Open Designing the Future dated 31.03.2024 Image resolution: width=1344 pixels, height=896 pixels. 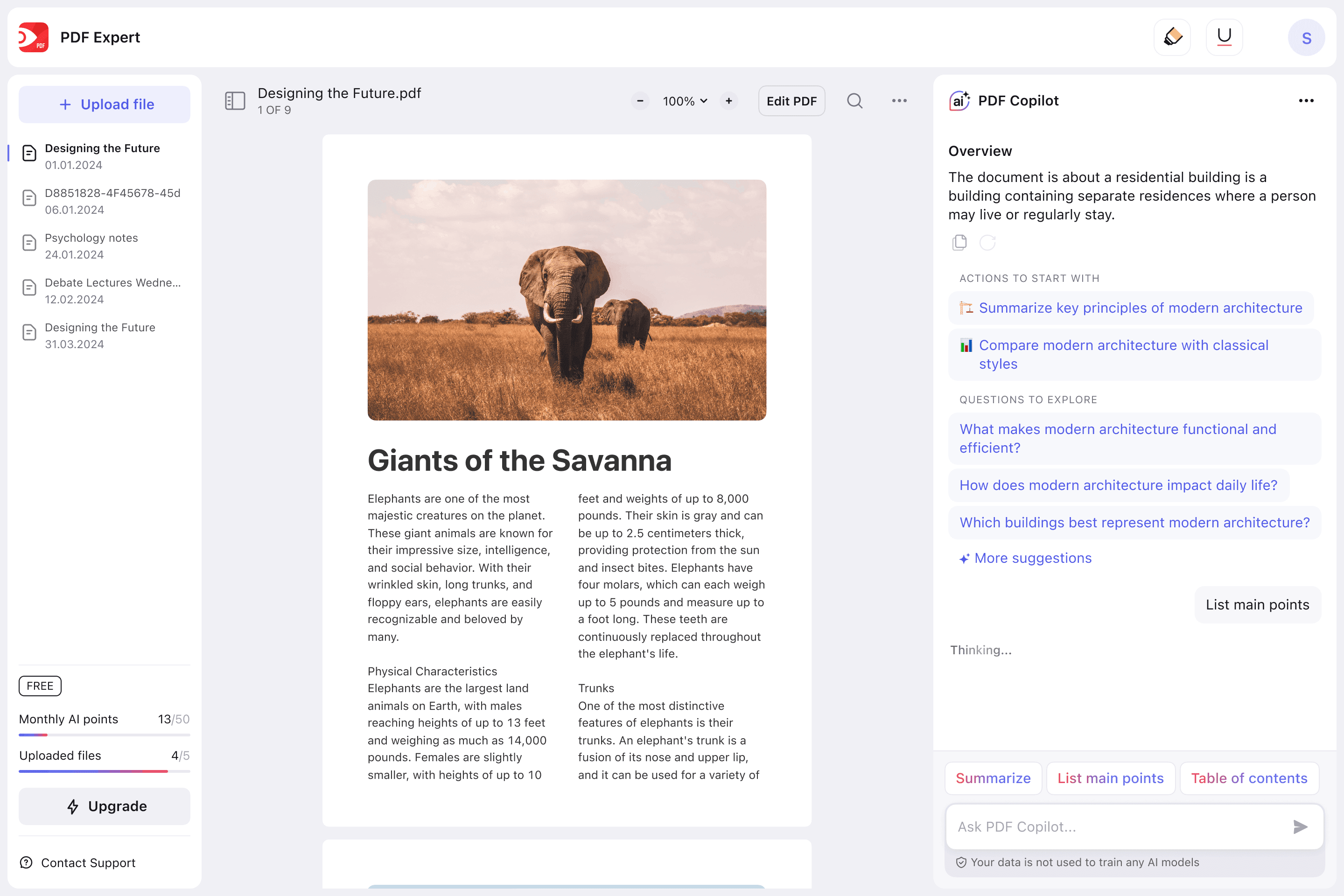click(105, 336)
